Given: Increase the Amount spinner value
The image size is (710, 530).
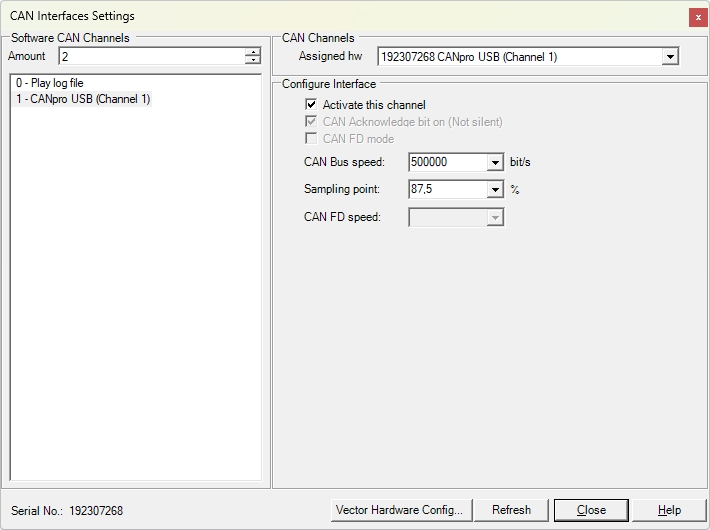Looking at the screenshot, I should click(x=253, y=52).
